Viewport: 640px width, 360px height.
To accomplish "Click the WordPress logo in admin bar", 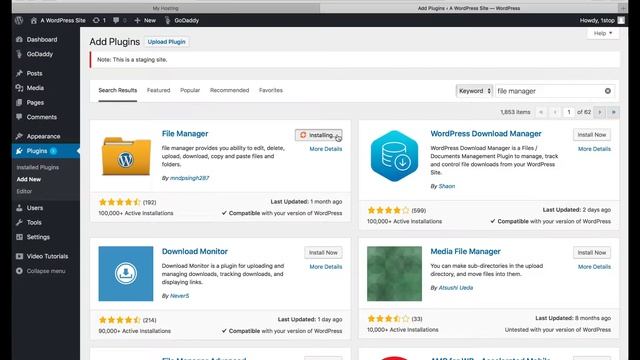I will coord(19,20).
